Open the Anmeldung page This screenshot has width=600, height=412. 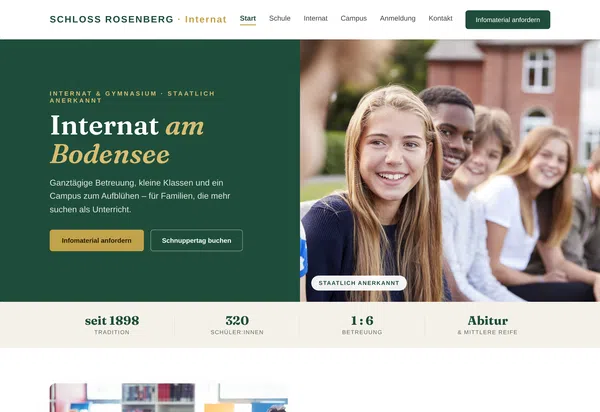pos(398,18)
